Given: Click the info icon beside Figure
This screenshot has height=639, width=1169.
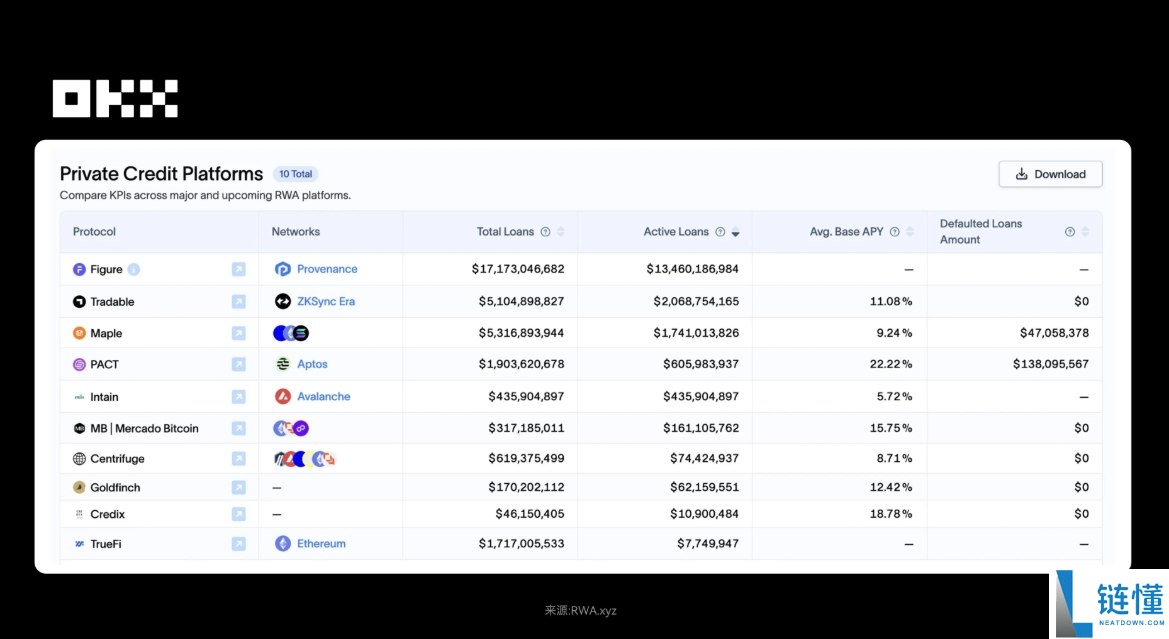Looking at the screenshot, I should [134, 269].
